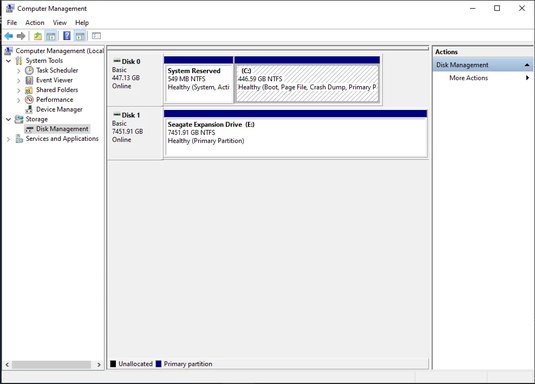Click the last toolbar icon after the separator
Image resolution: width=535 pixels, height=384 pixels.
[96, 35]
